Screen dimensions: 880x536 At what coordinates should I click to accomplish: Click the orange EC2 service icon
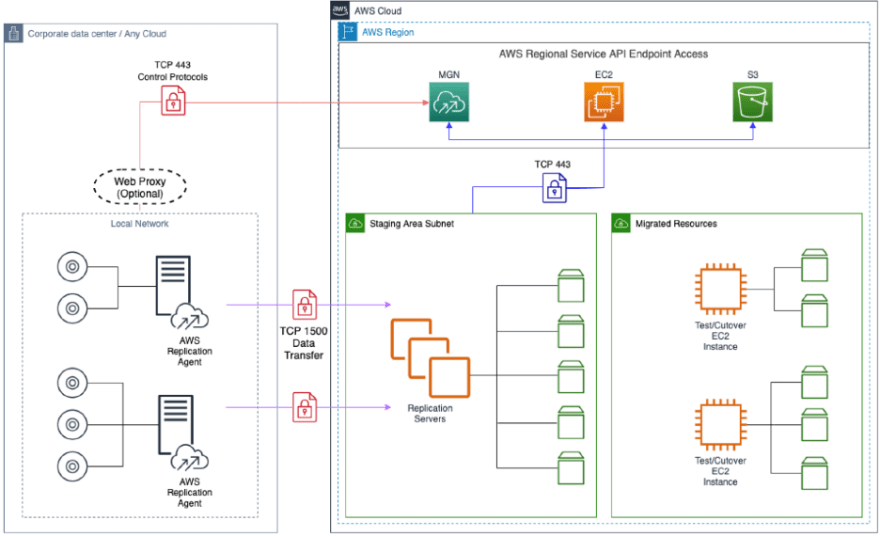coord(604,102)
